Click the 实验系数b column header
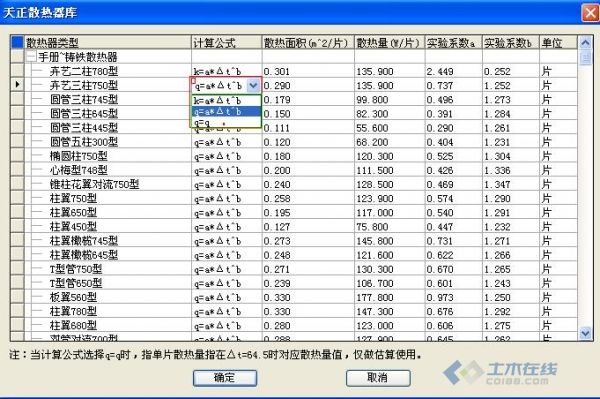Viewport: 600px width, 399px height. (511, 42)
